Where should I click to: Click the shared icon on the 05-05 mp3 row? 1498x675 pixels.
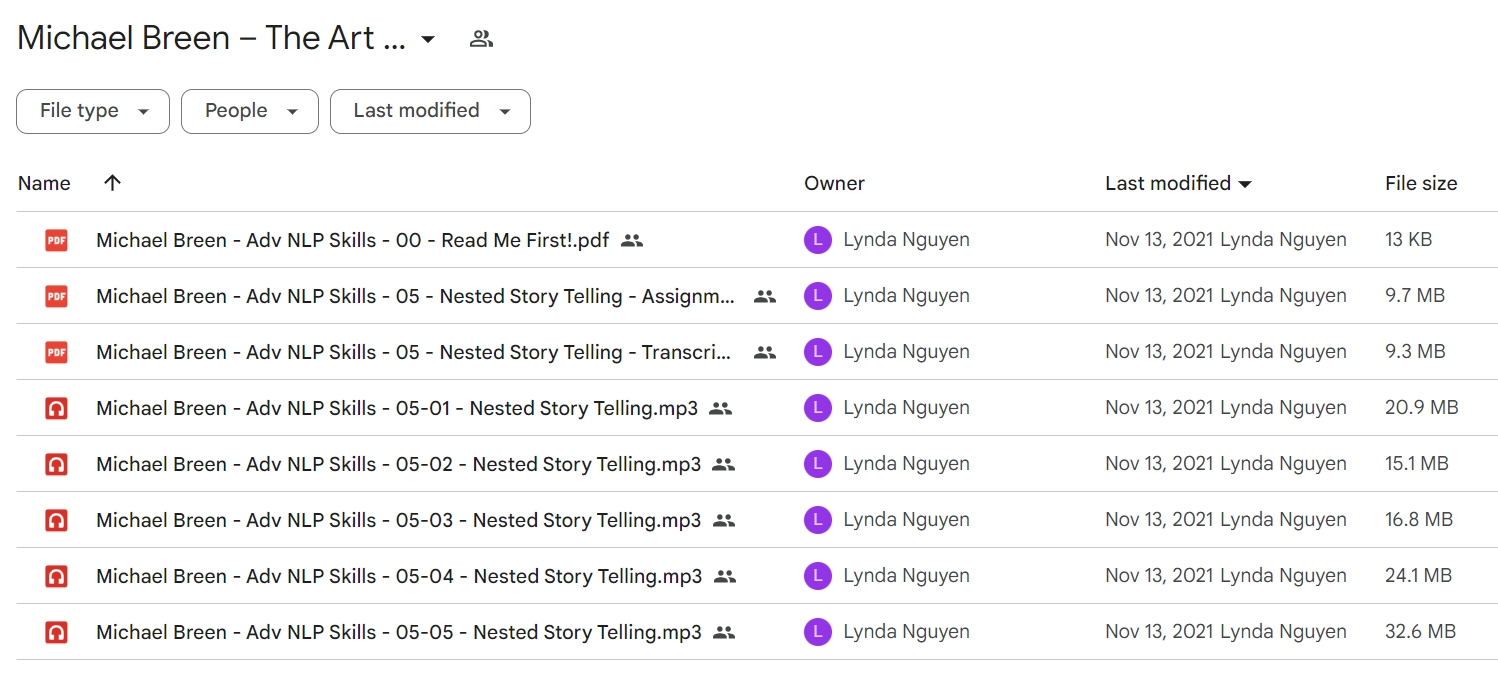[x=724, y=632]
